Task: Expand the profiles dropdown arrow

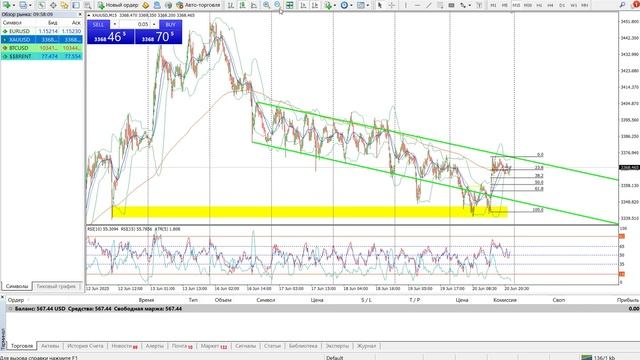Action: (x=30, y=5)
